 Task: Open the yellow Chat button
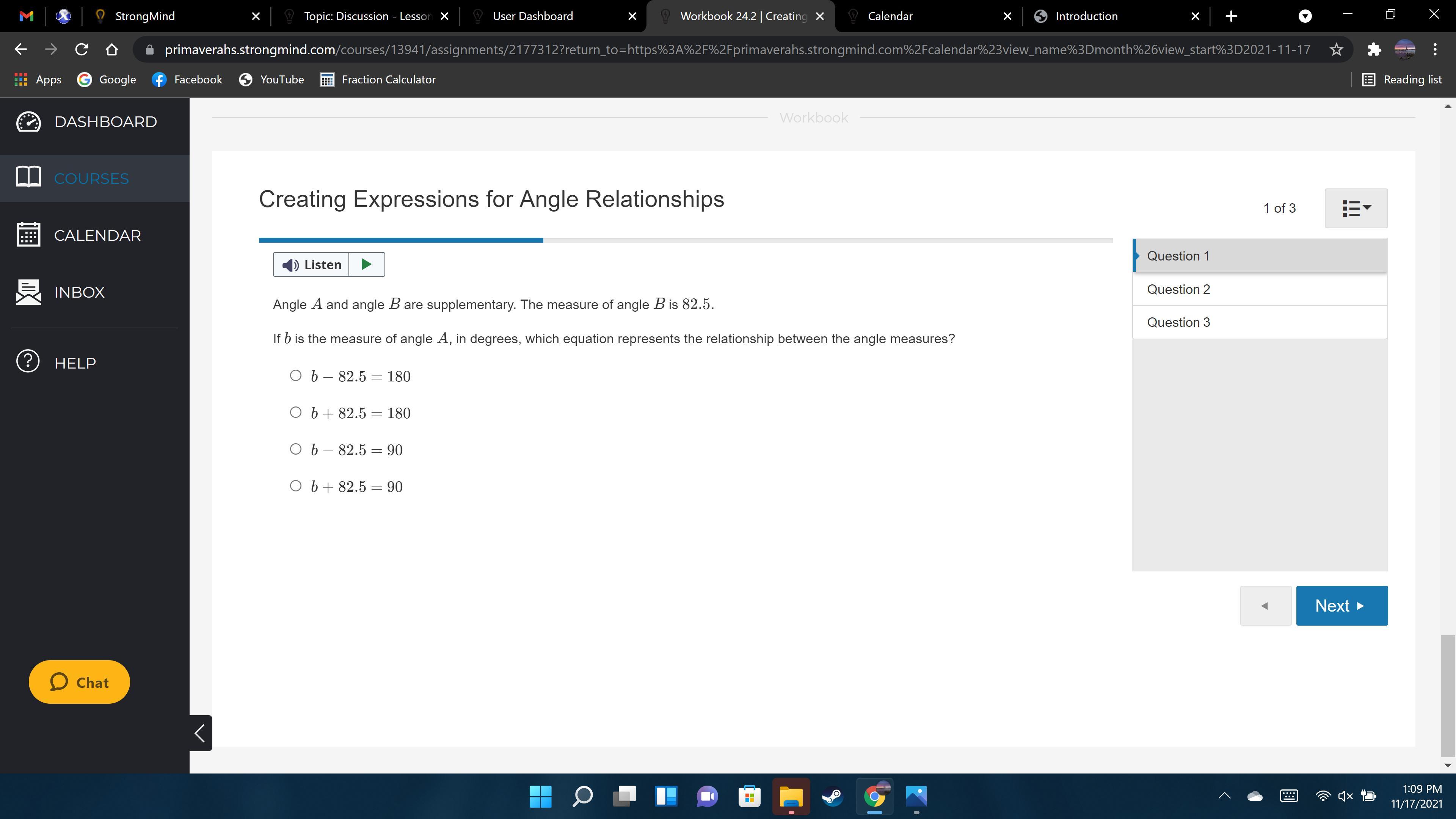[x=79, y=682]
